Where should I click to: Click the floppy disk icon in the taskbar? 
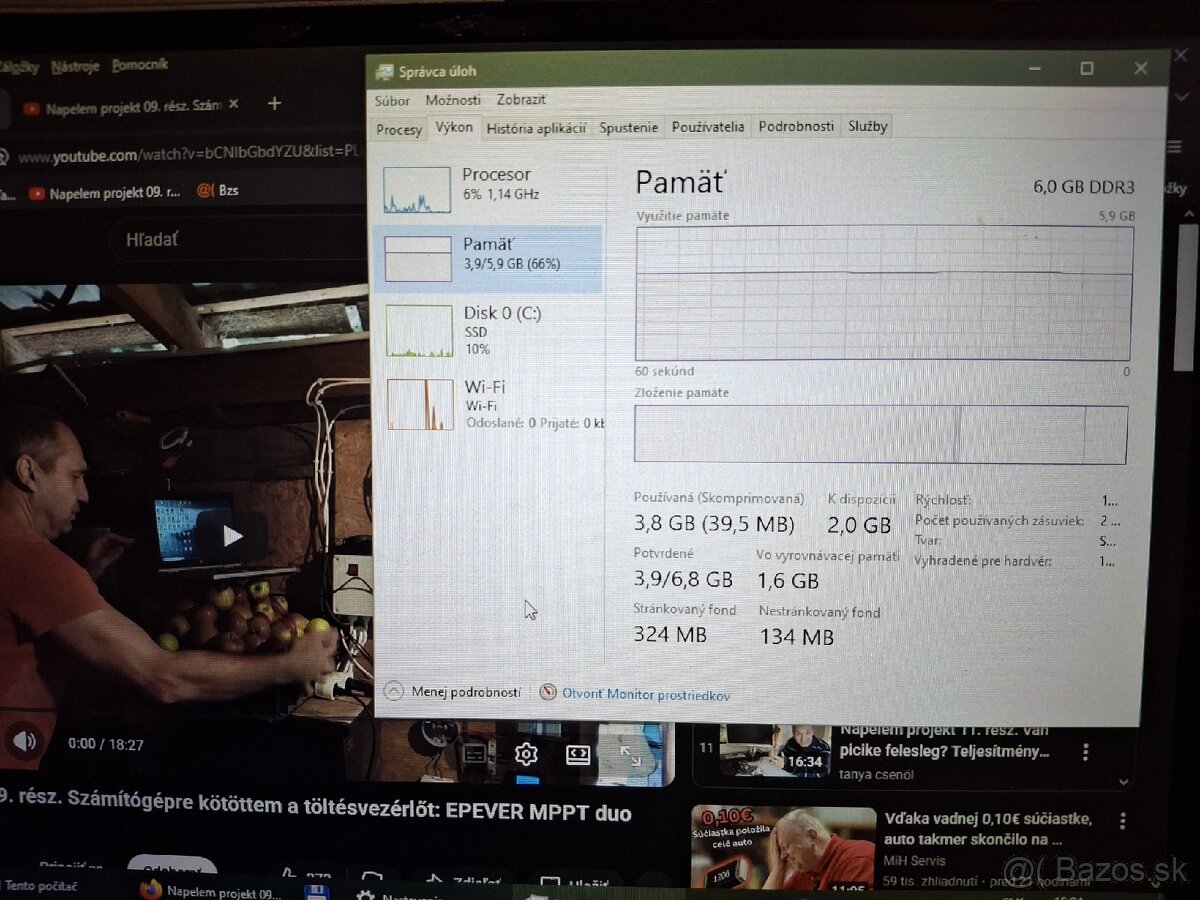tap(317, 891)
